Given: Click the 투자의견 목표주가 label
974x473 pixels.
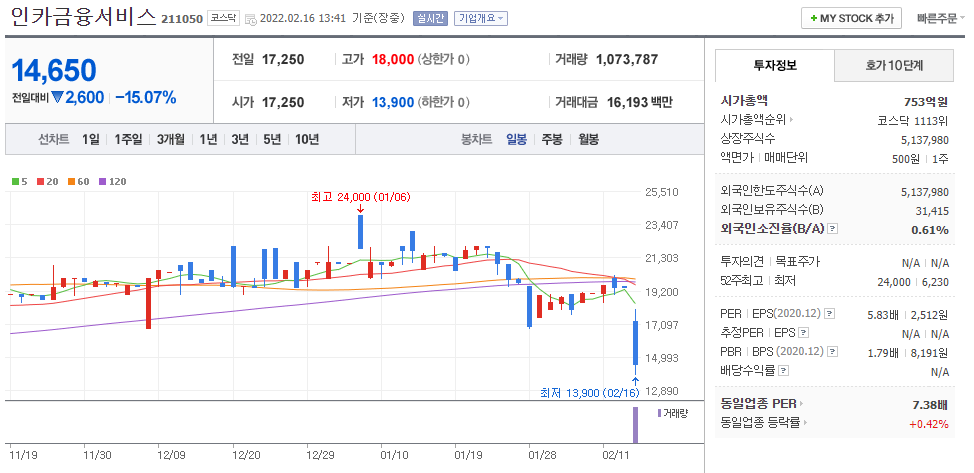Looking at the screenshot, I should click(770, 262).
